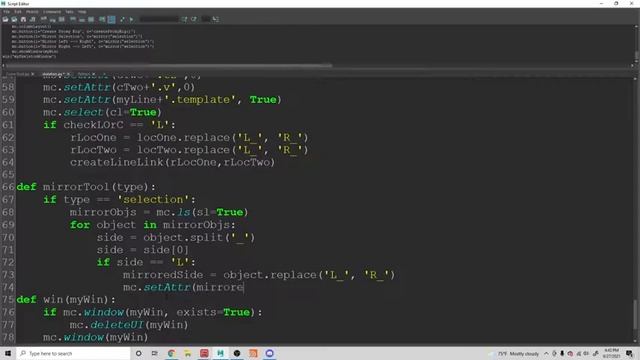Click "if checkLOrC == 'L':" line

coord(109,125)
